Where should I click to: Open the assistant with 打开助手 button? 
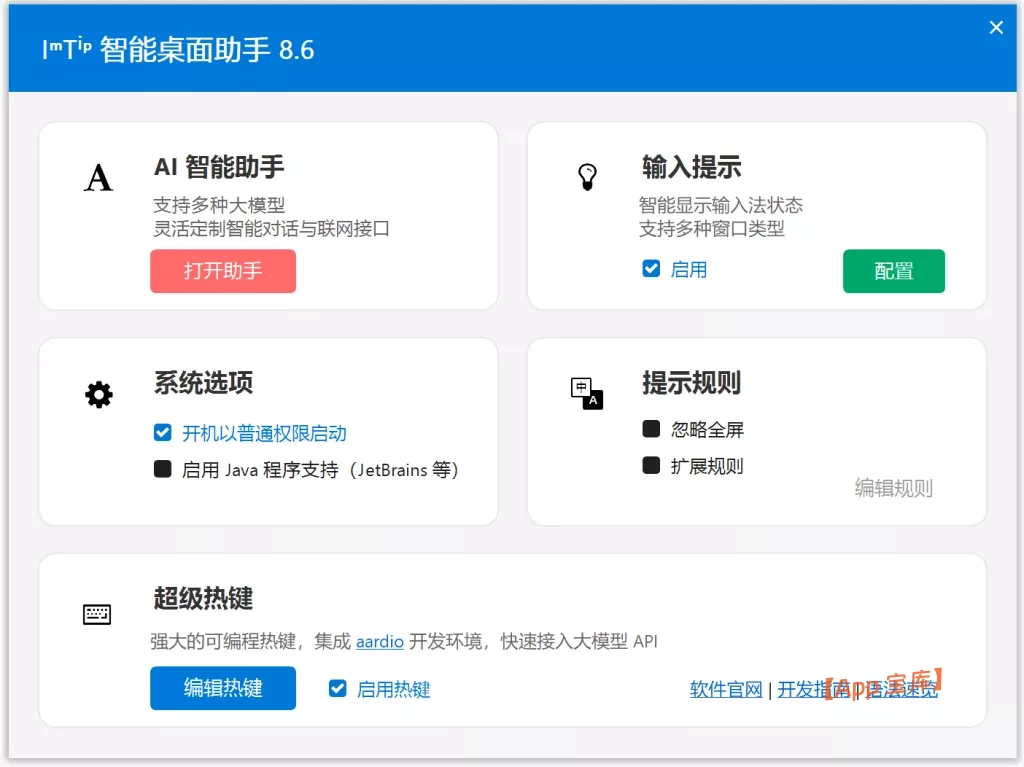pos(223,271)
